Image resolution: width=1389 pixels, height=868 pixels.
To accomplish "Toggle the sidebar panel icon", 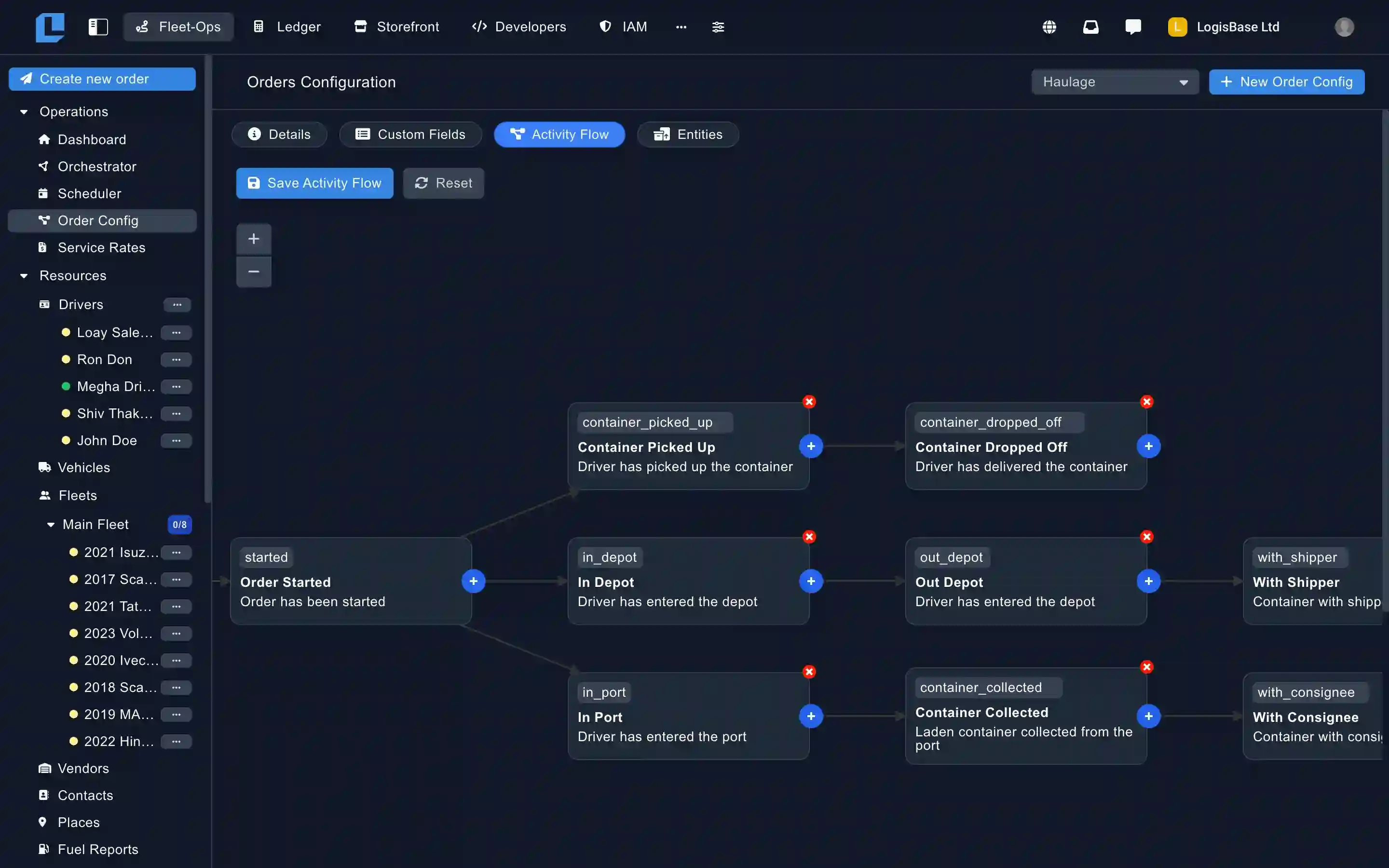I will tap(98, 27).
